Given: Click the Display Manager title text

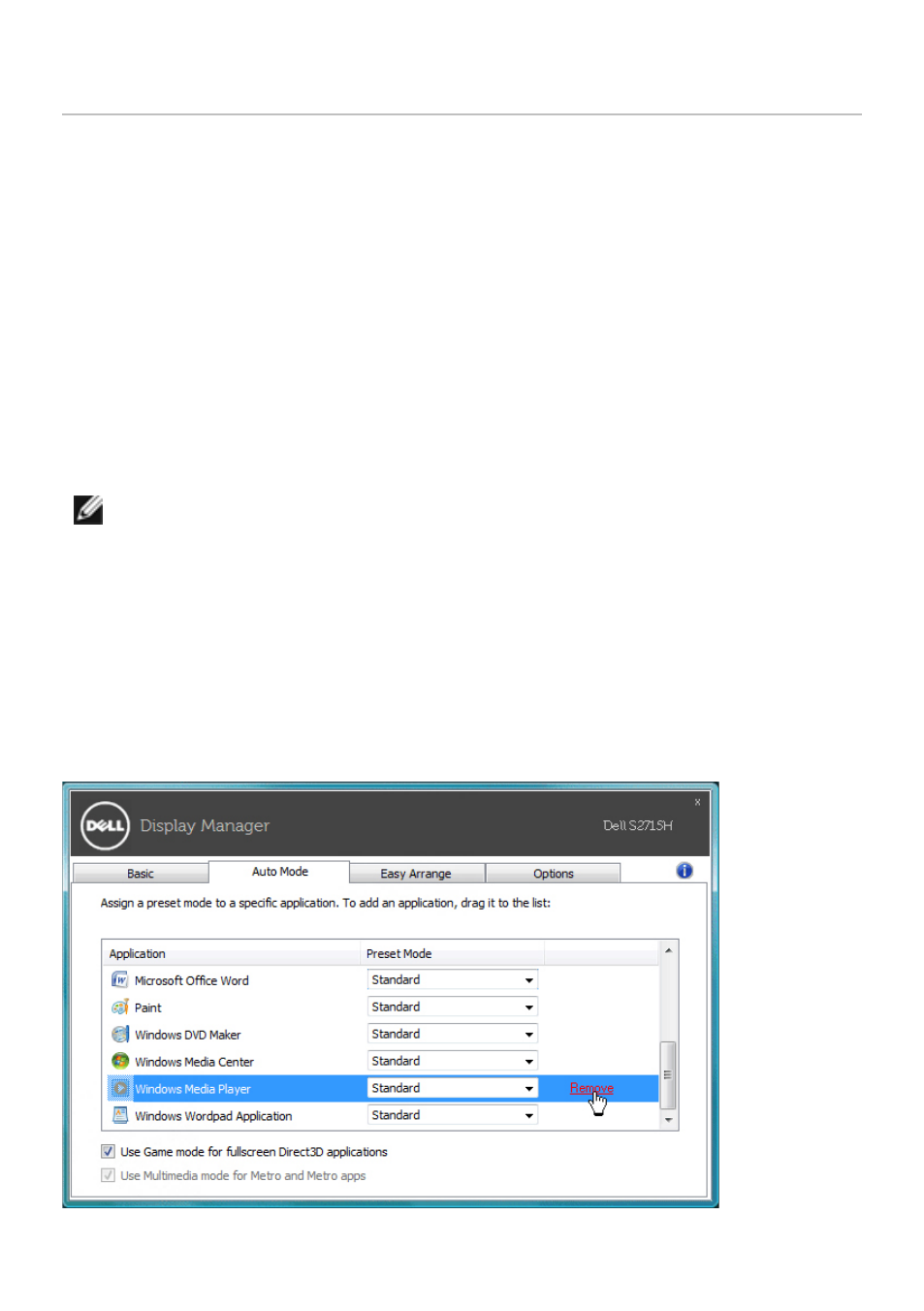Looking at the screenshot, I should coord(205,825).
